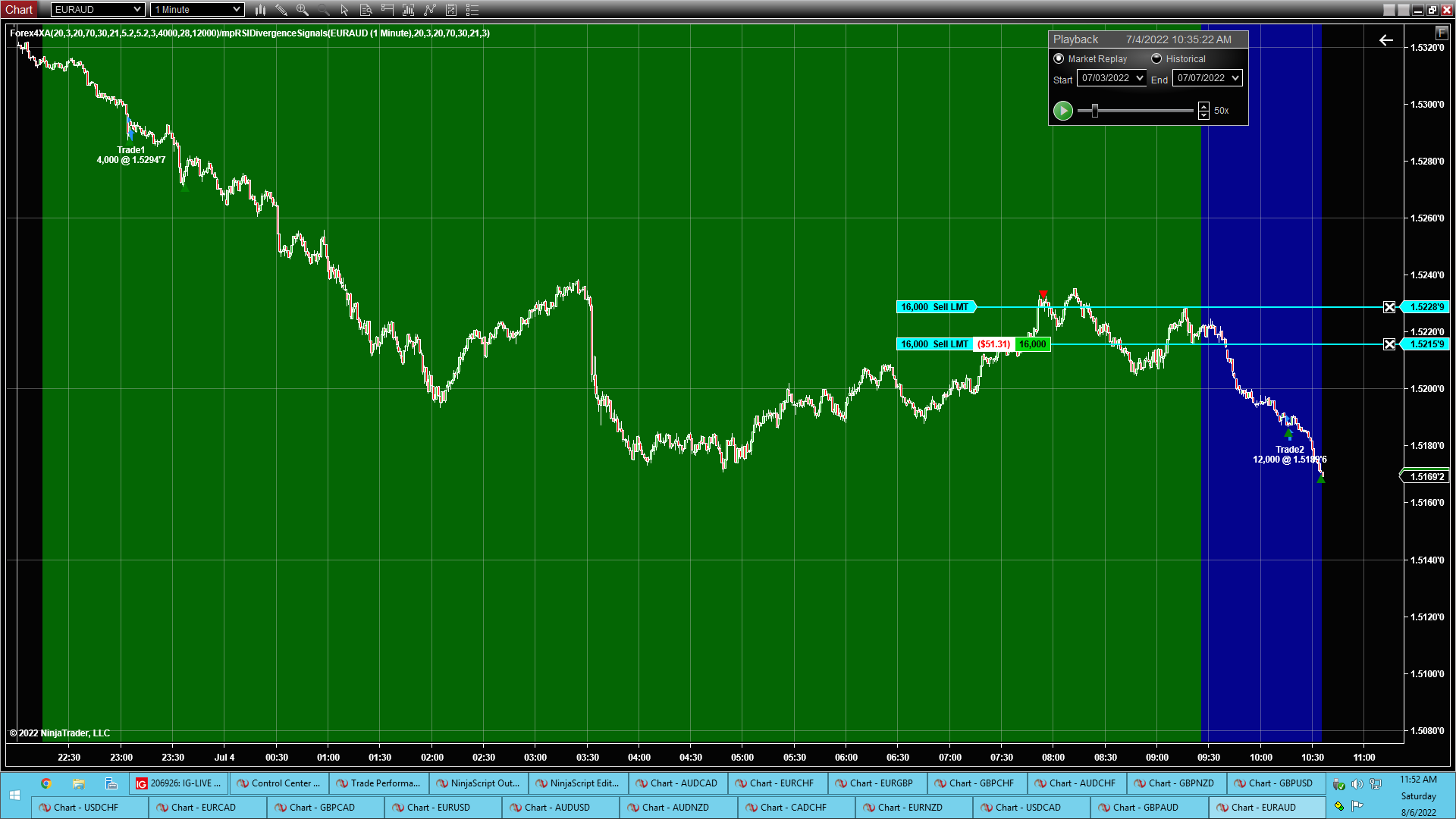Cancel the 1.5228'9 sell limit order

(1389, 307)
